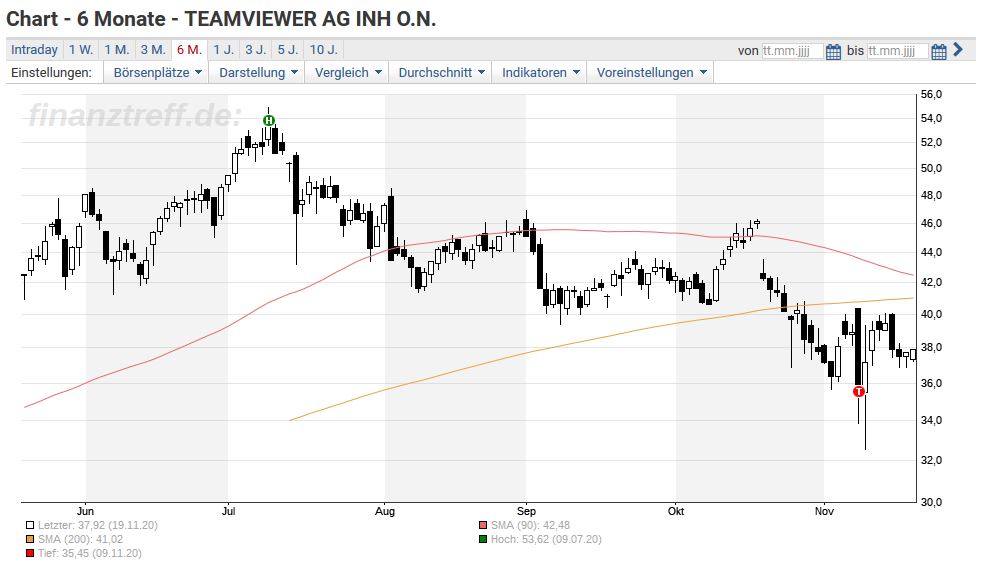Click the red Tief legend swatch
The width and height of the screenshot is (985, 564).
coord(30,553)
